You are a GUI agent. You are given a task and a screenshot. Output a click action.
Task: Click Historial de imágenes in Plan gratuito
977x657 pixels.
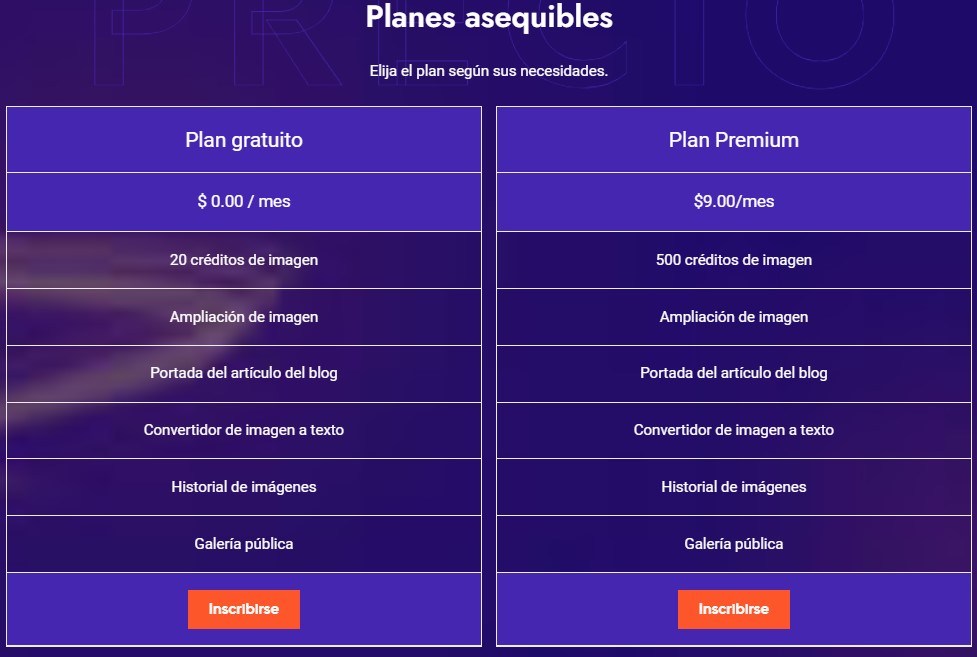tap(244, 487)
